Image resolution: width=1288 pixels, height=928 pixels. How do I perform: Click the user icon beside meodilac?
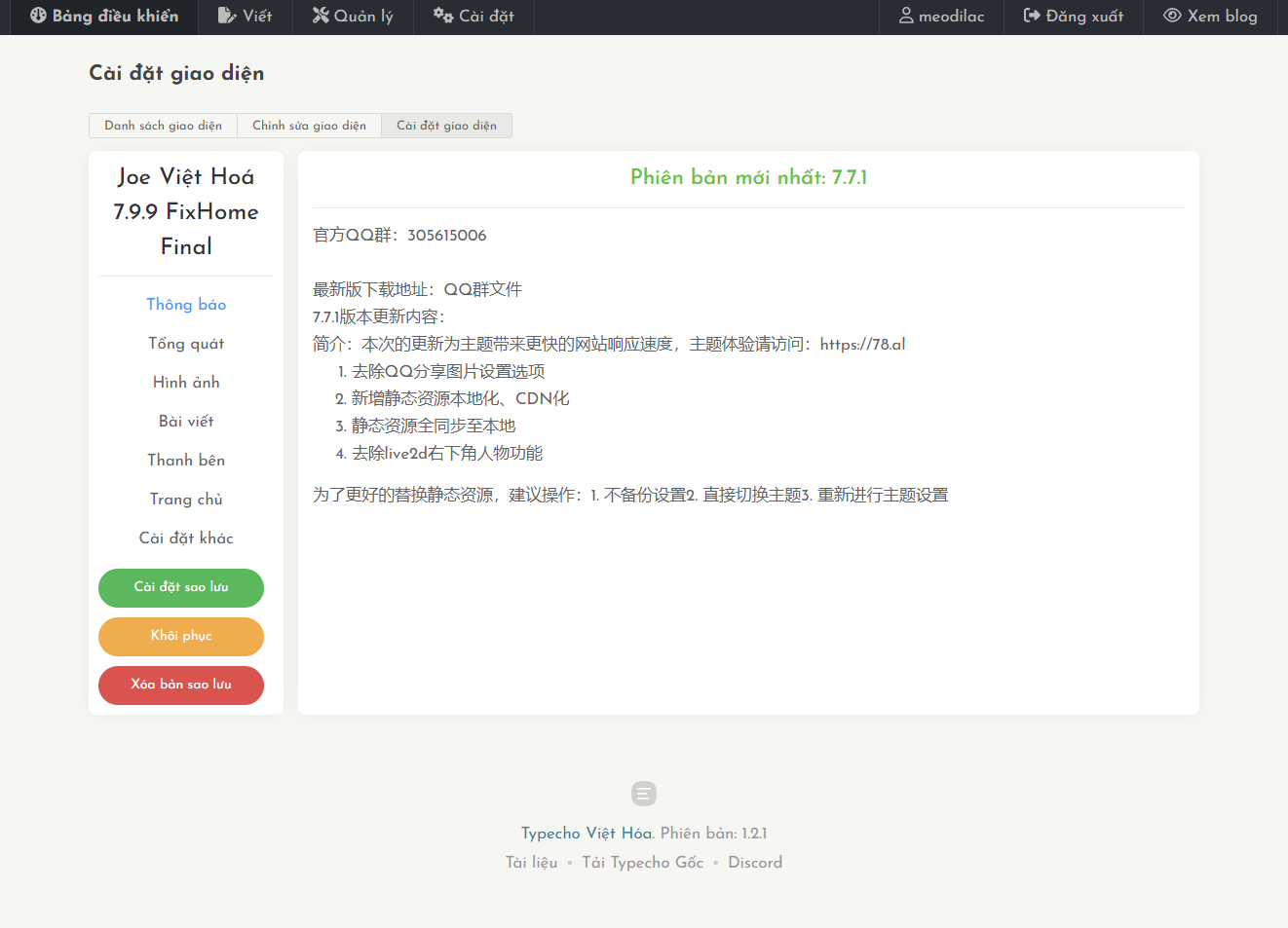[906, 16]
